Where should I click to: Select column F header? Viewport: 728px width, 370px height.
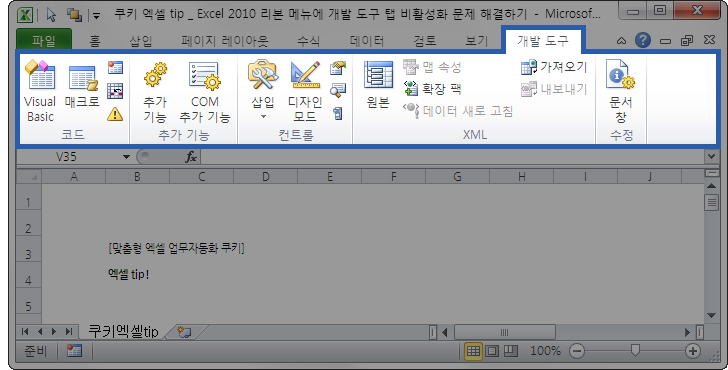393,176
